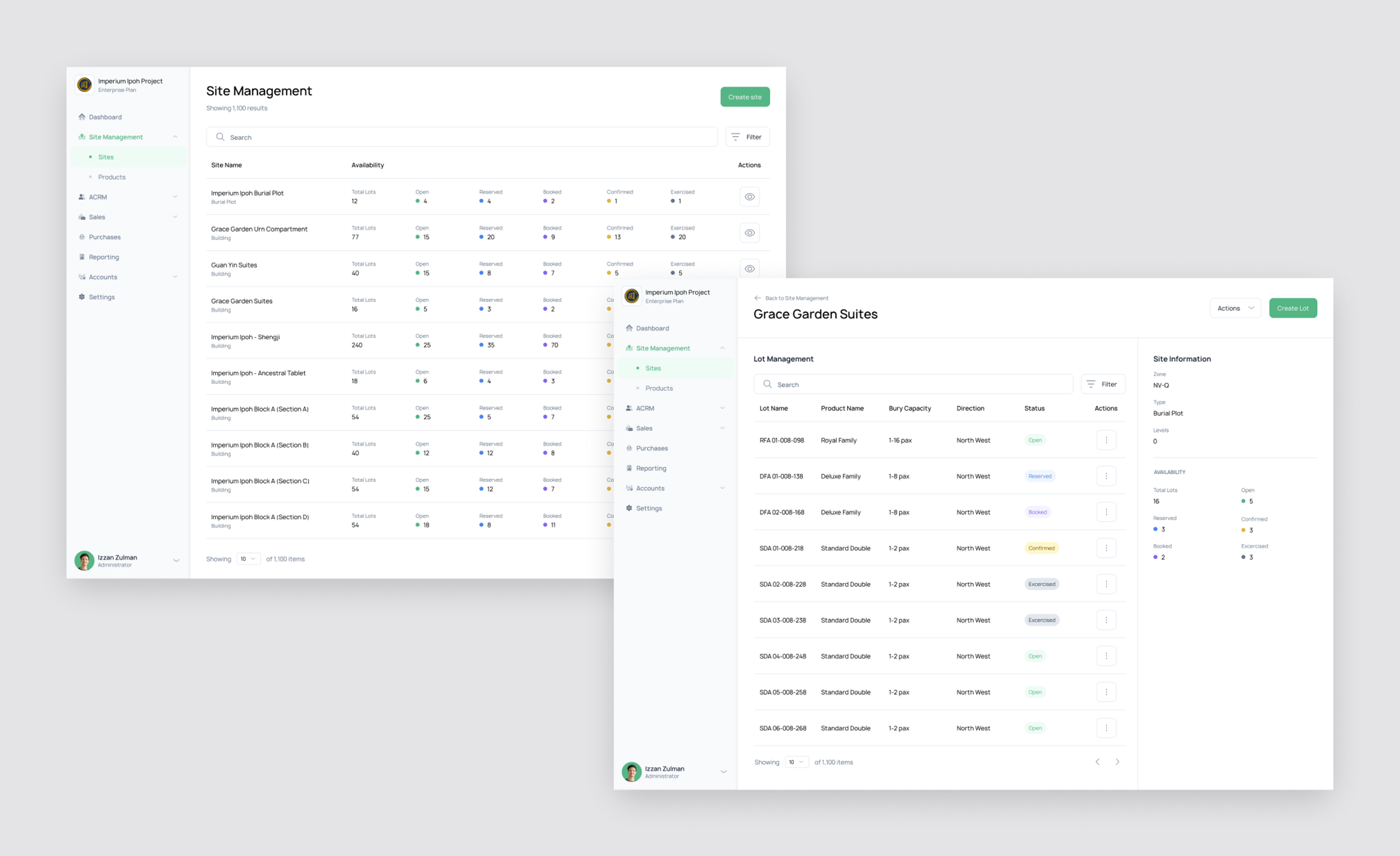
Task: Open the items-per-page dropdown in Site Management
Action: pos(248,559)
